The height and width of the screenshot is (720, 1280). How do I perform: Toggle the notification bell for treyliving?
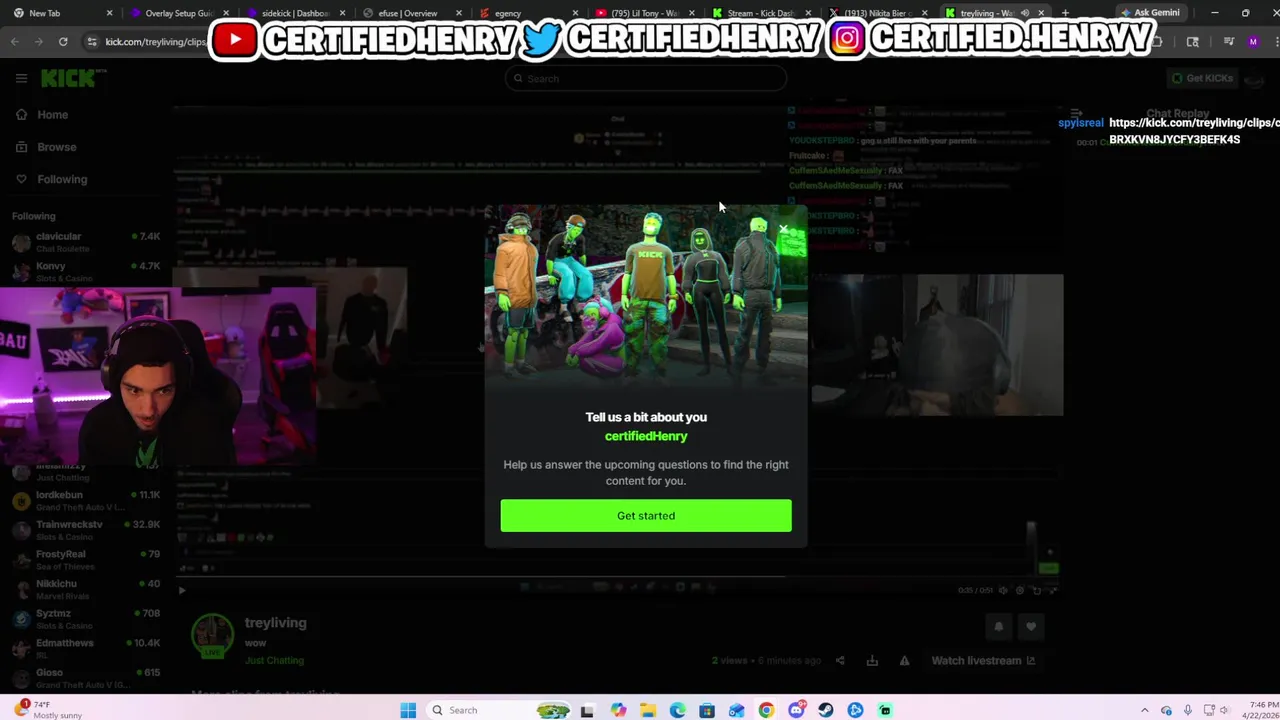998,627
